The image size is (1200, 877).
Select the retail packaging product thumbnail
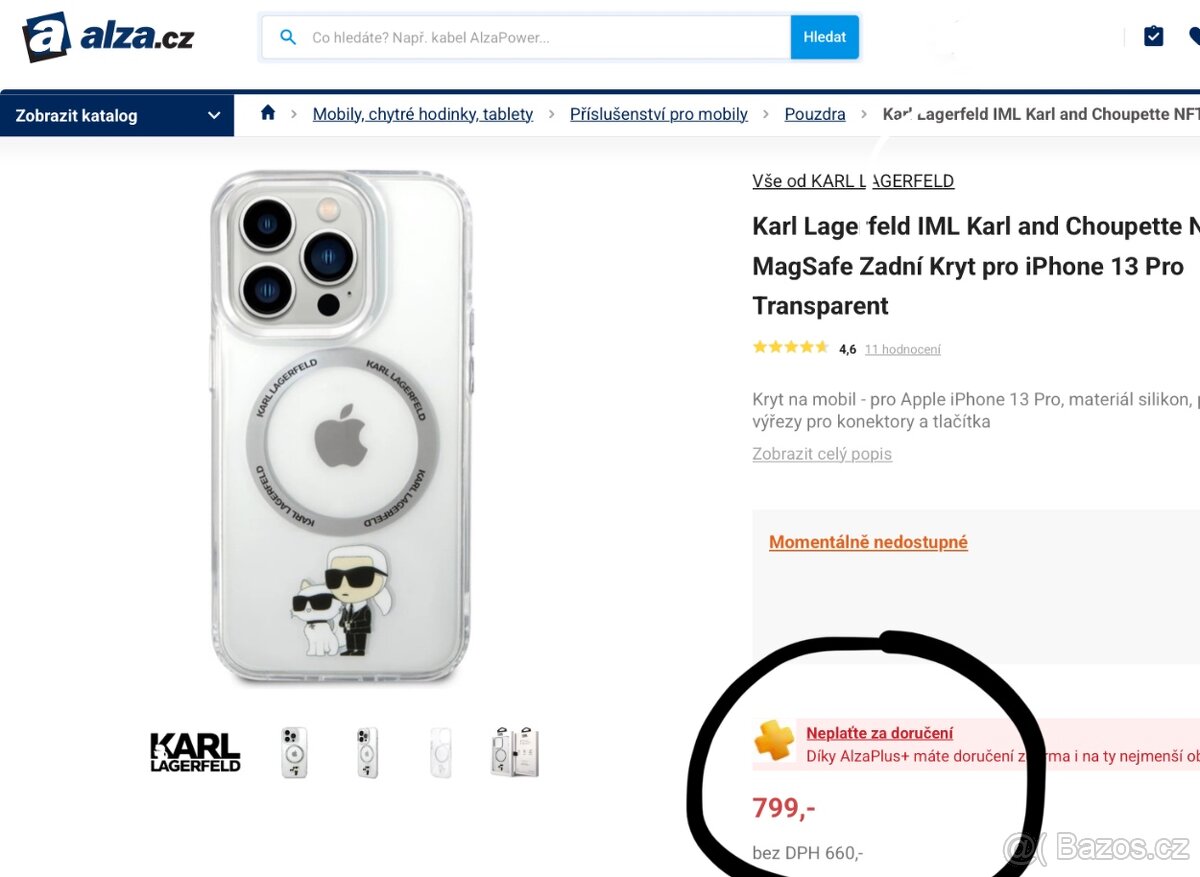tap(514, 752)
